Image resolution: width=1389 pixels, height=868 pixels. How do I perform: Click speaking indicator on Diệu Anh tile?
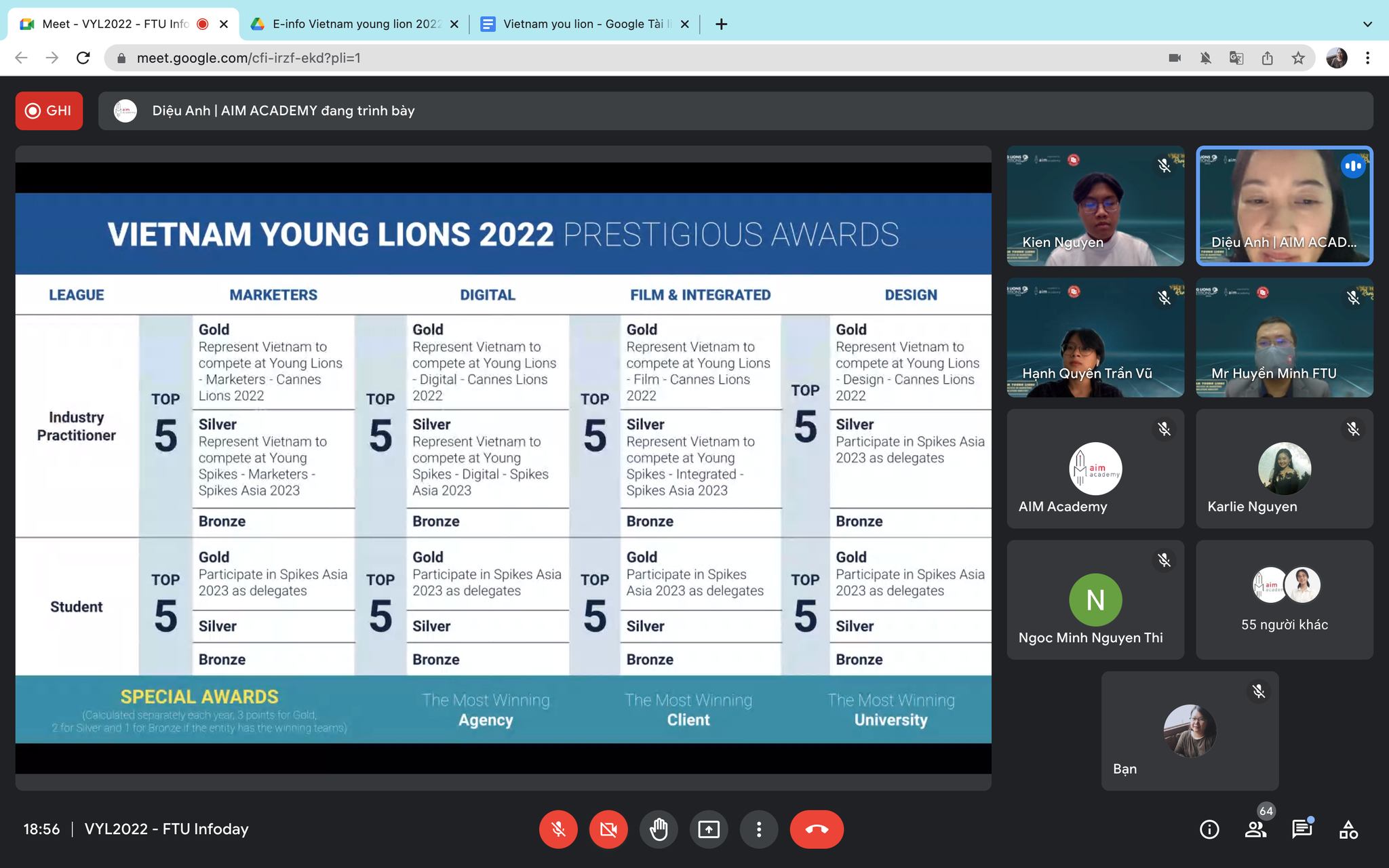click(x=1353, y=165)
